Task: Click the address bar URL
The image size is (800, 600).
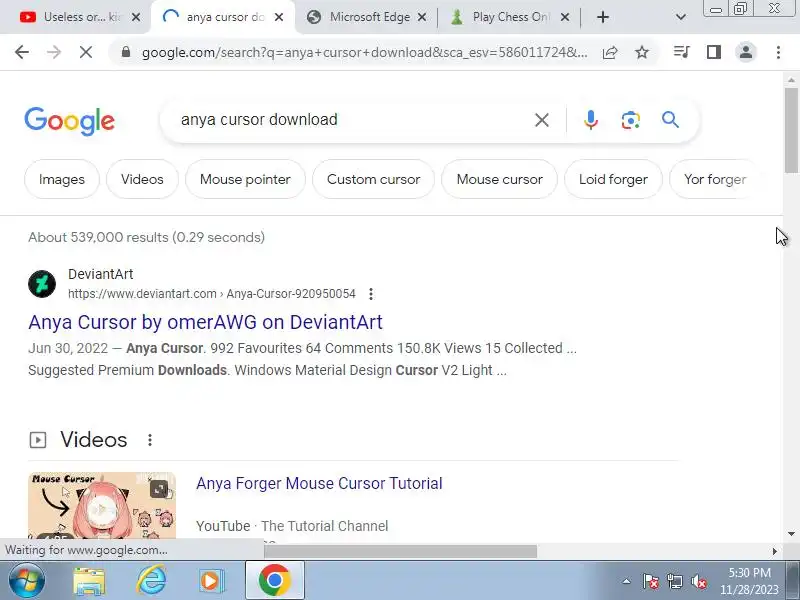Action: (364, 52)
